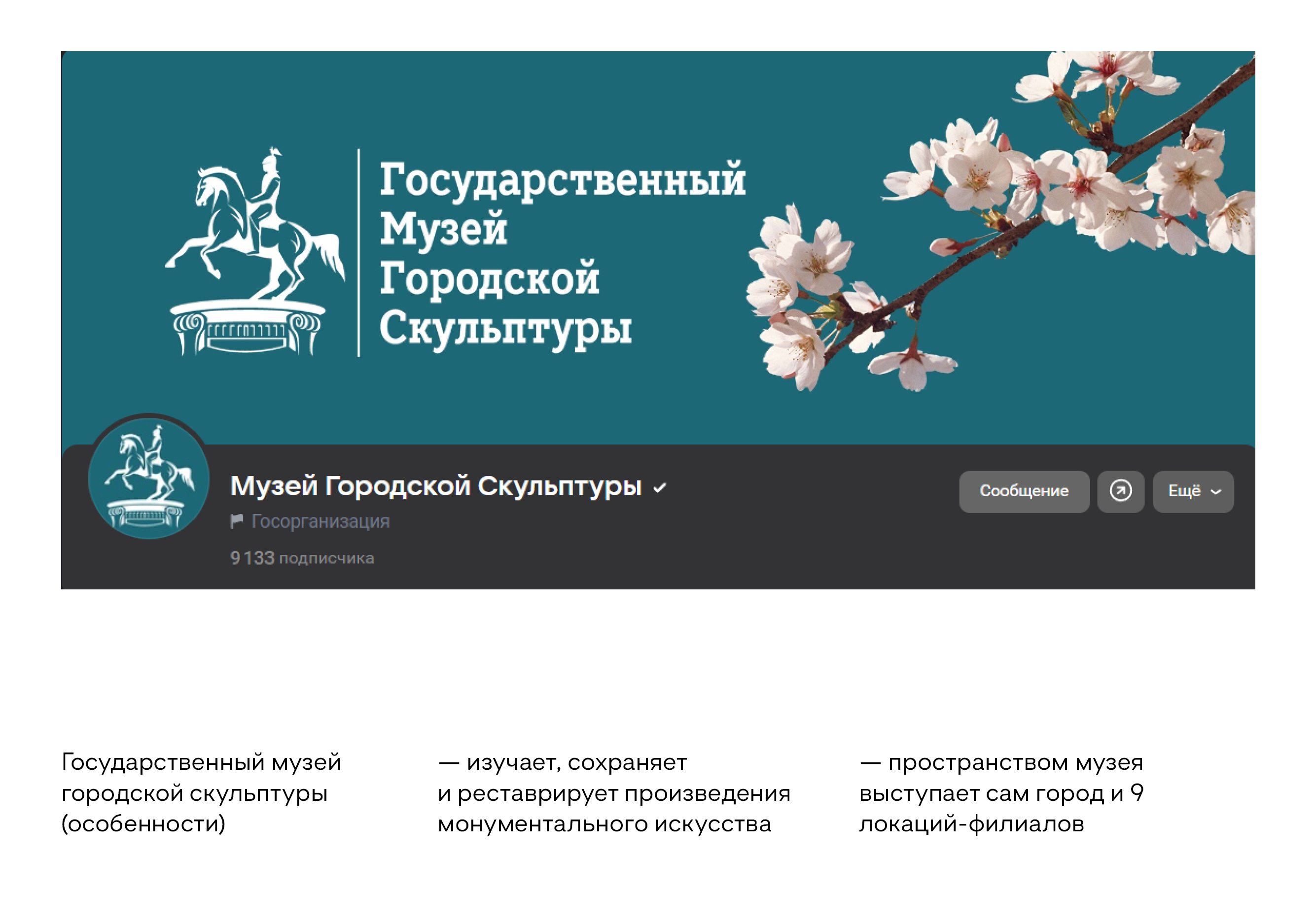
Task: Click the verified checkmark beside page name
Action: pyautogui.click(x=660, y=488)
